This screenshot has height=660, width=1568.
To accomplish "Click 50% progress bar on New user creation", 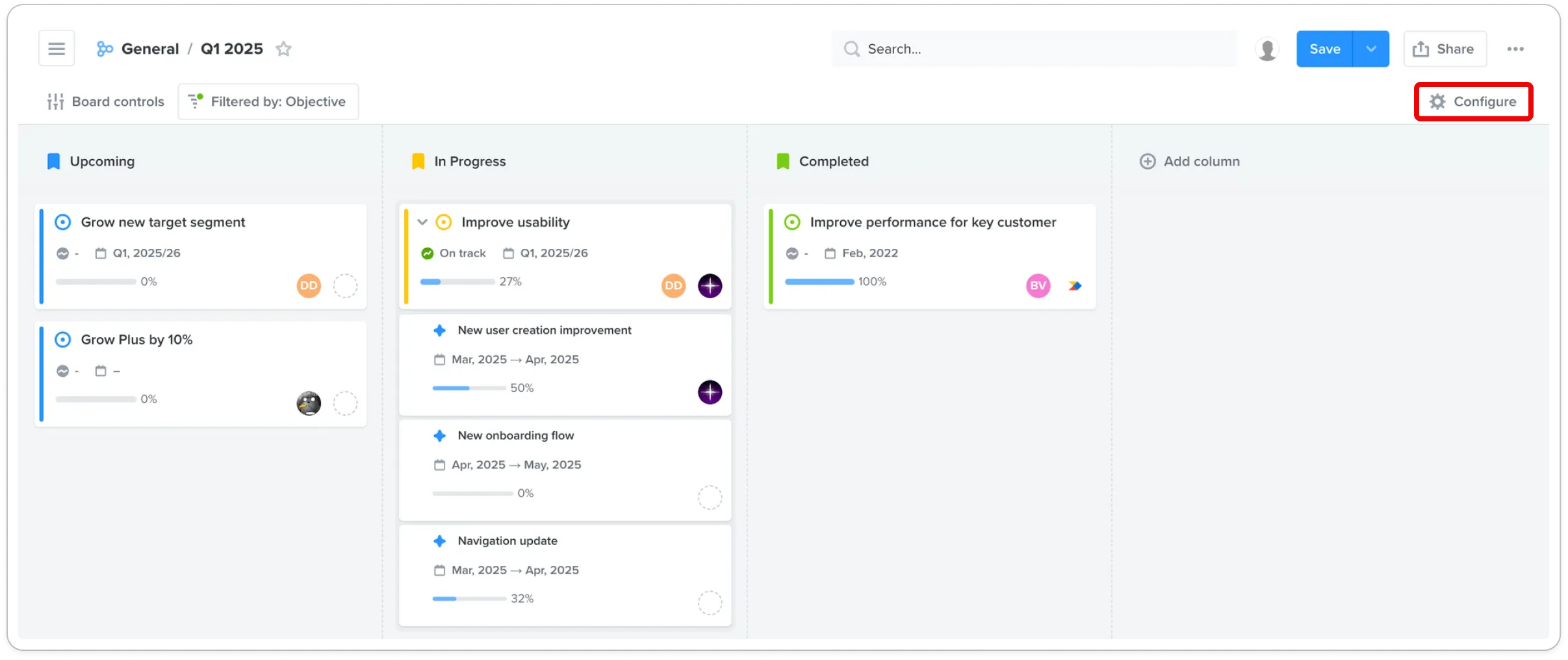I will pos(469,388).
